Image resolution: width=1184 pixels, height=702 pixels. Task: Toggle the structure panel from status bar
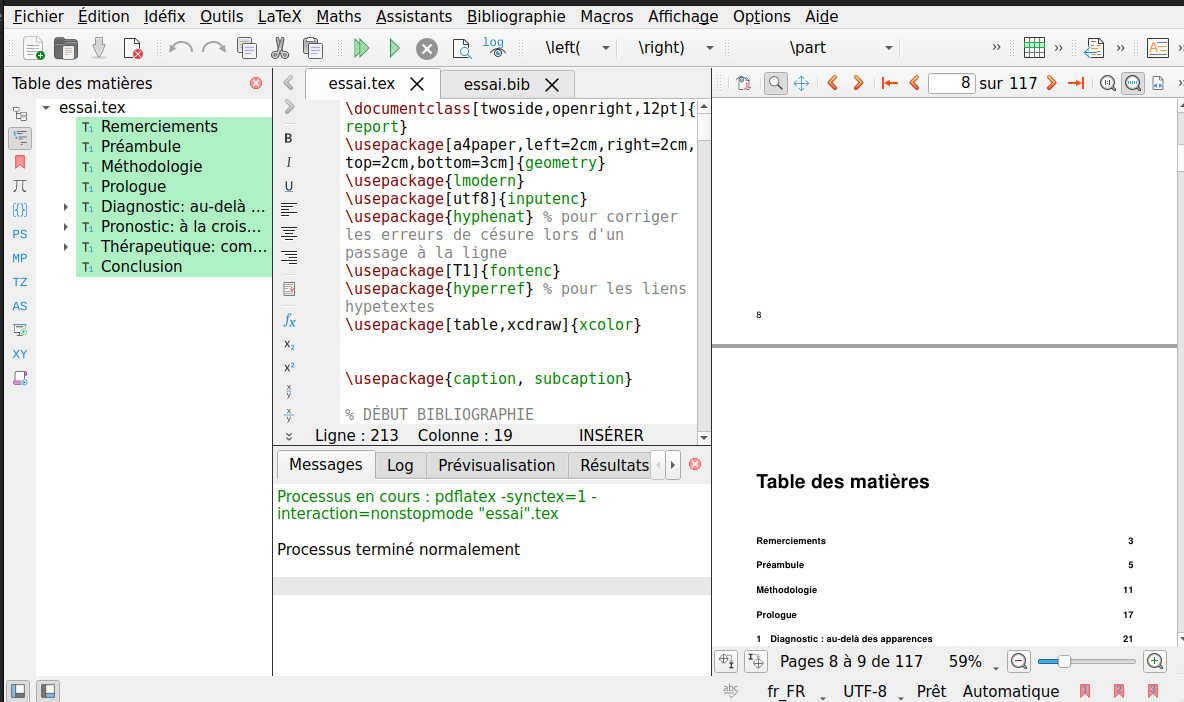click(x=18, y=691)
